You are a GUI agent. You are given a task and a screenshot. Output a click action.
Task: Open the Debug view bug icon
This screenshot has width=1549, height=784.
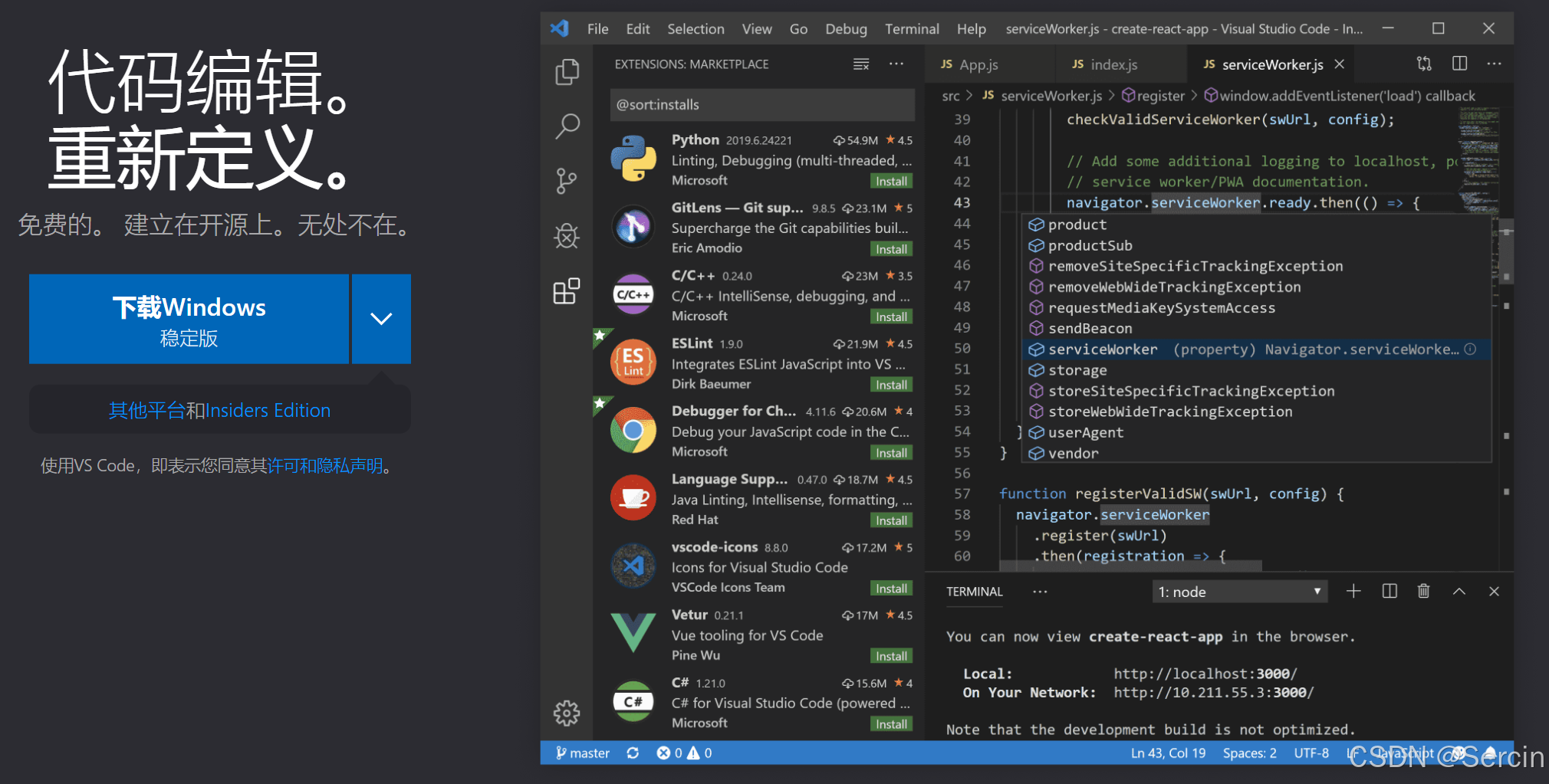click(567, 236)
